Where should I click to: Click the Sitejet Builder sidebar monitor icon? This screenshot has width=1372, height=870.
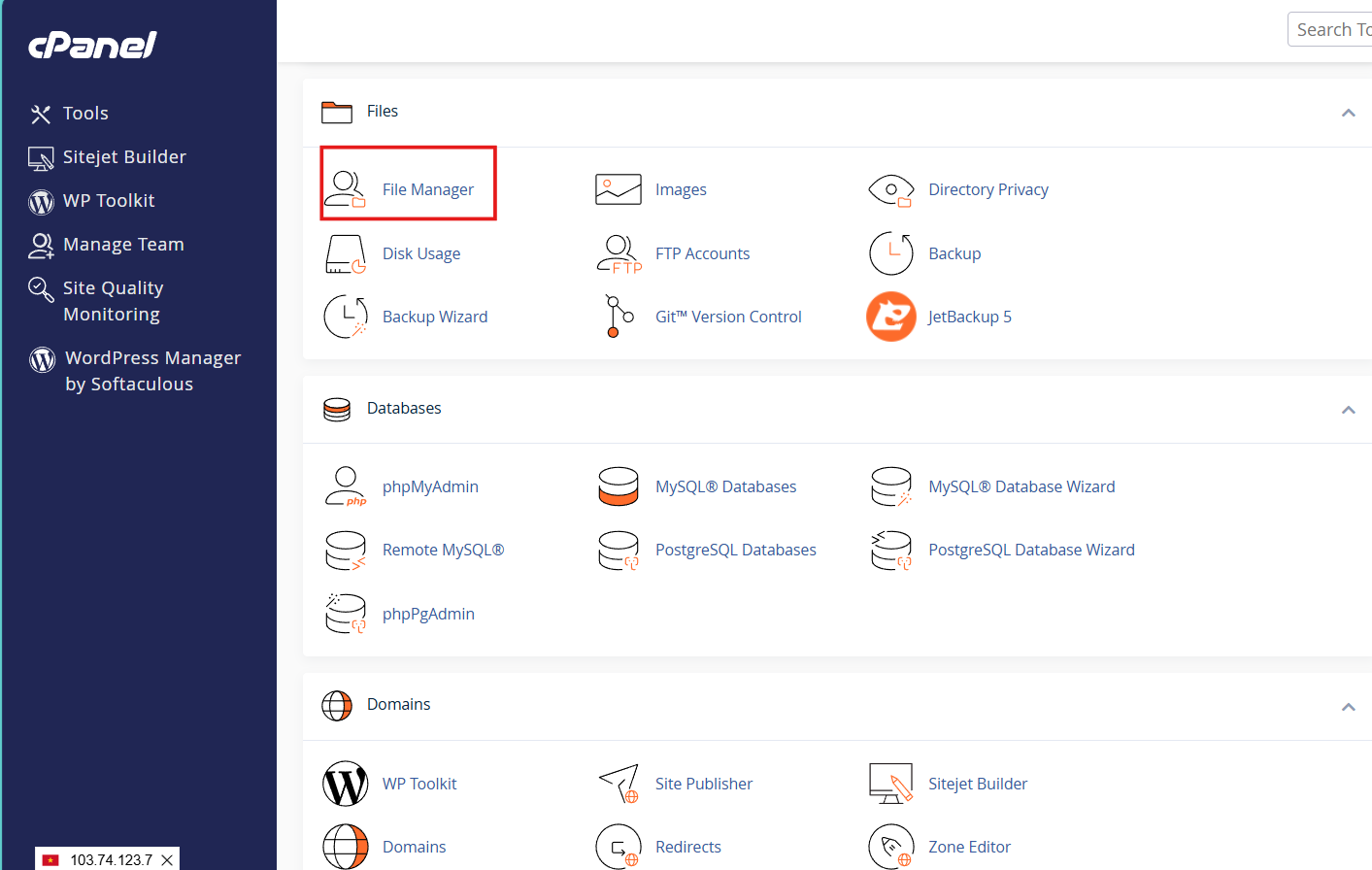click(x=41, y=158)
